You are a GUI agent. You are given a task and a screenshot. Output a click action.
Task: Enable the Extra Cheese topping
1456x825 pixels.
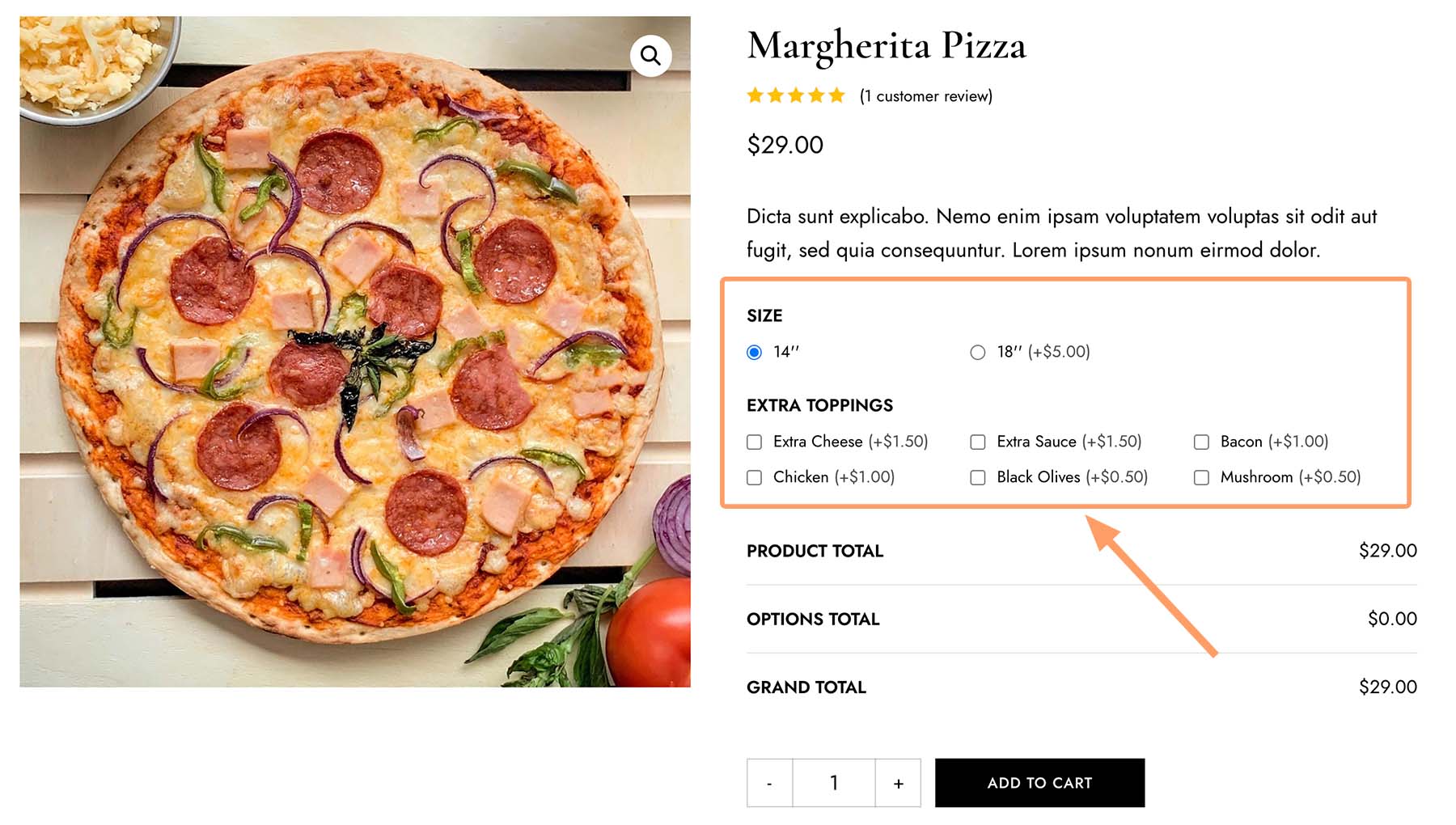point(754,442)
